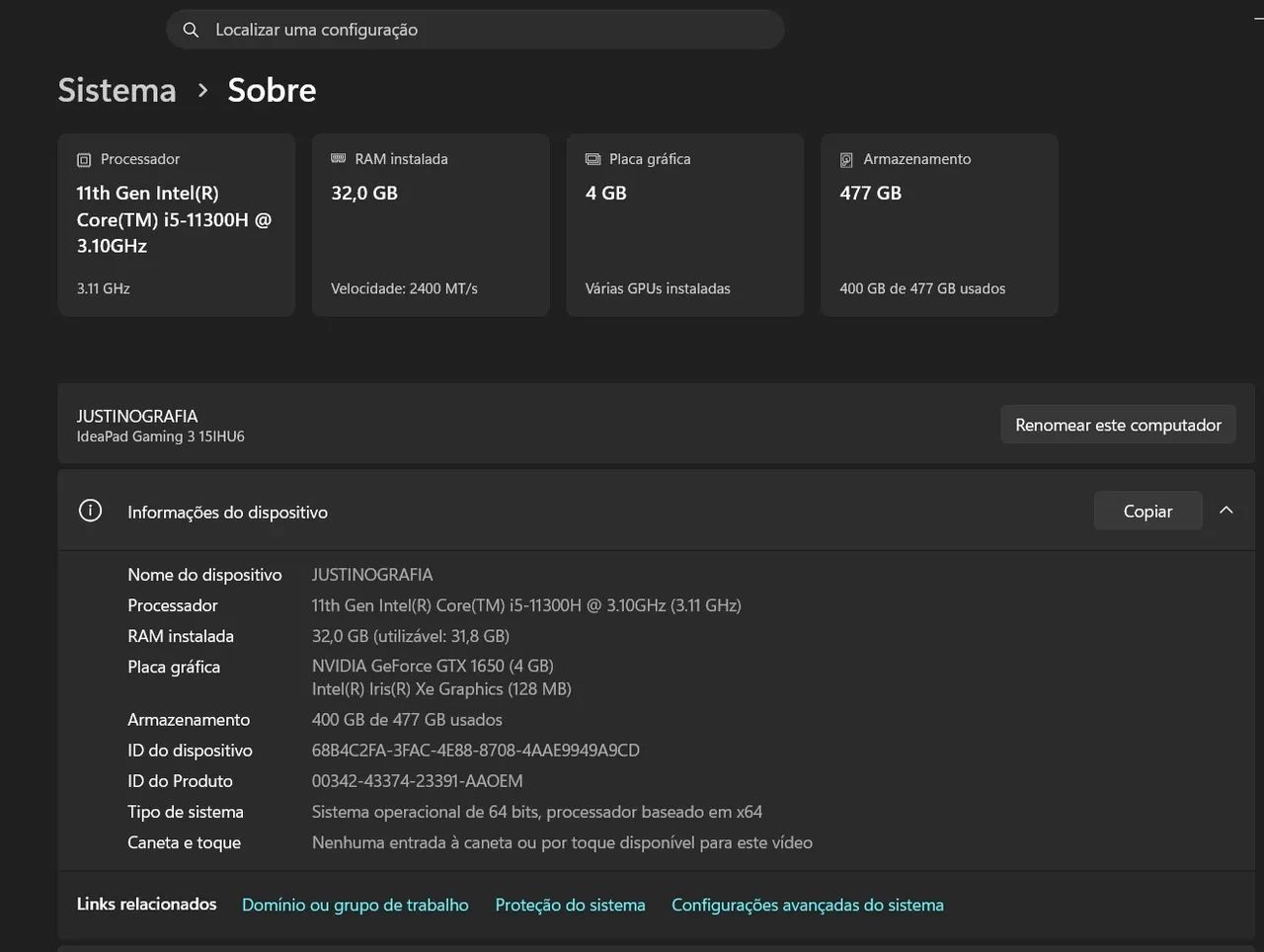Select the Tipo de sistema value
This screenshot has width=1264, height=952.
pyautogui.click(x=537, y=812)
